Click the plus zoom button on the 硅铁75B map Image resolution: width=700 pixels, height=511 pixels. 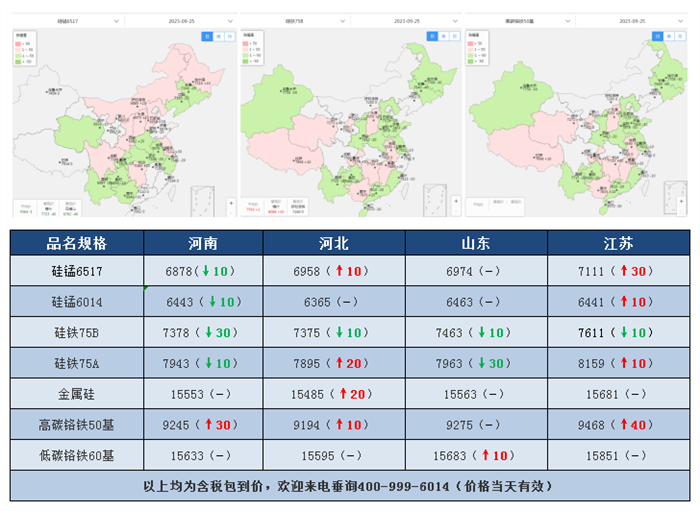pyautogui.click(x=457, y=201)
